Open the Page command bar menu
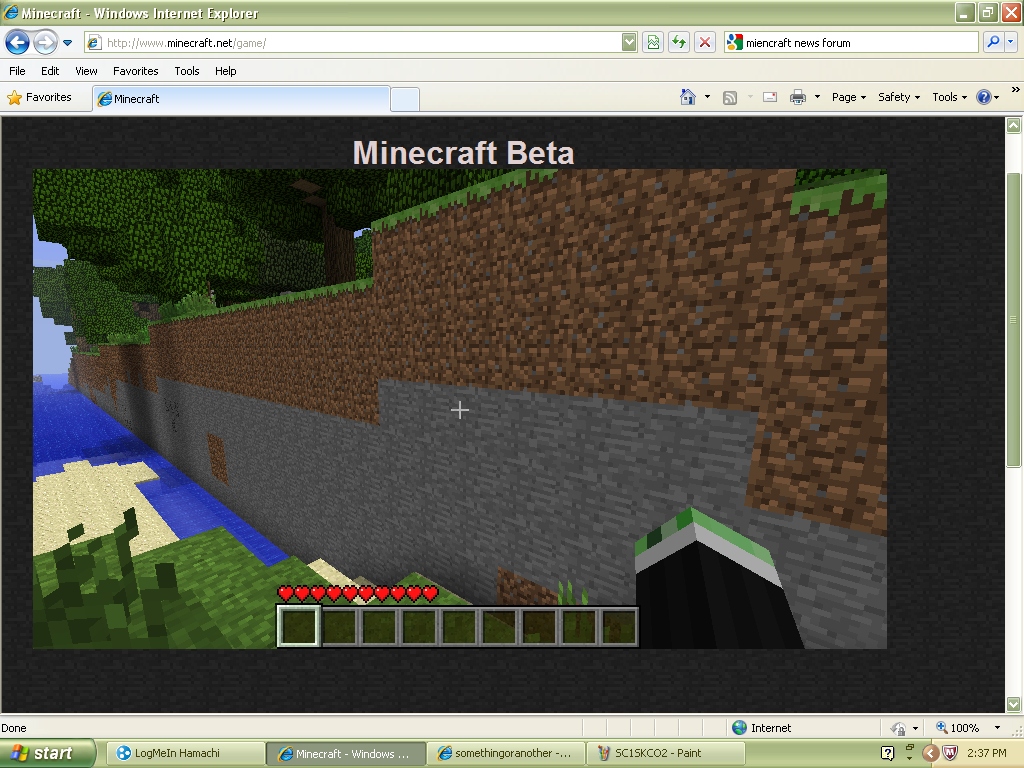 848,97
